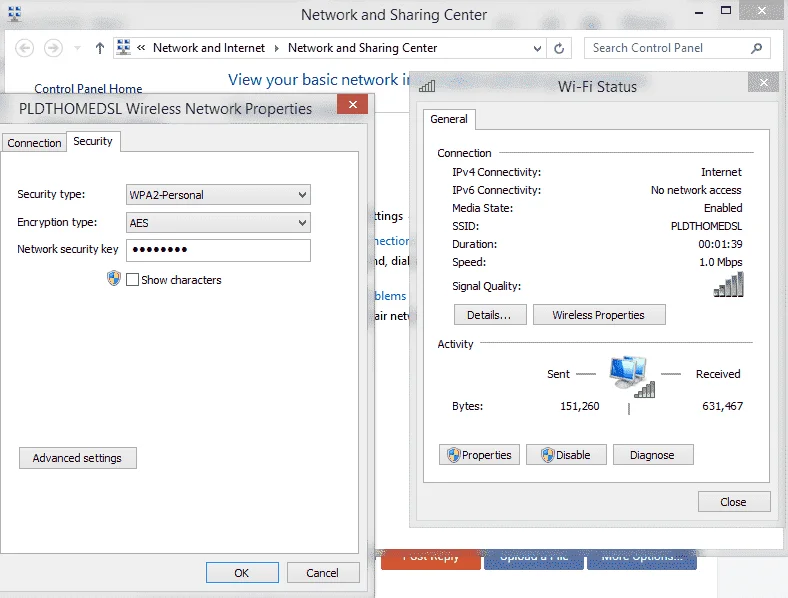Enable the Show characters checkbox
Screen dimensions: 788x598
(132, 280)
